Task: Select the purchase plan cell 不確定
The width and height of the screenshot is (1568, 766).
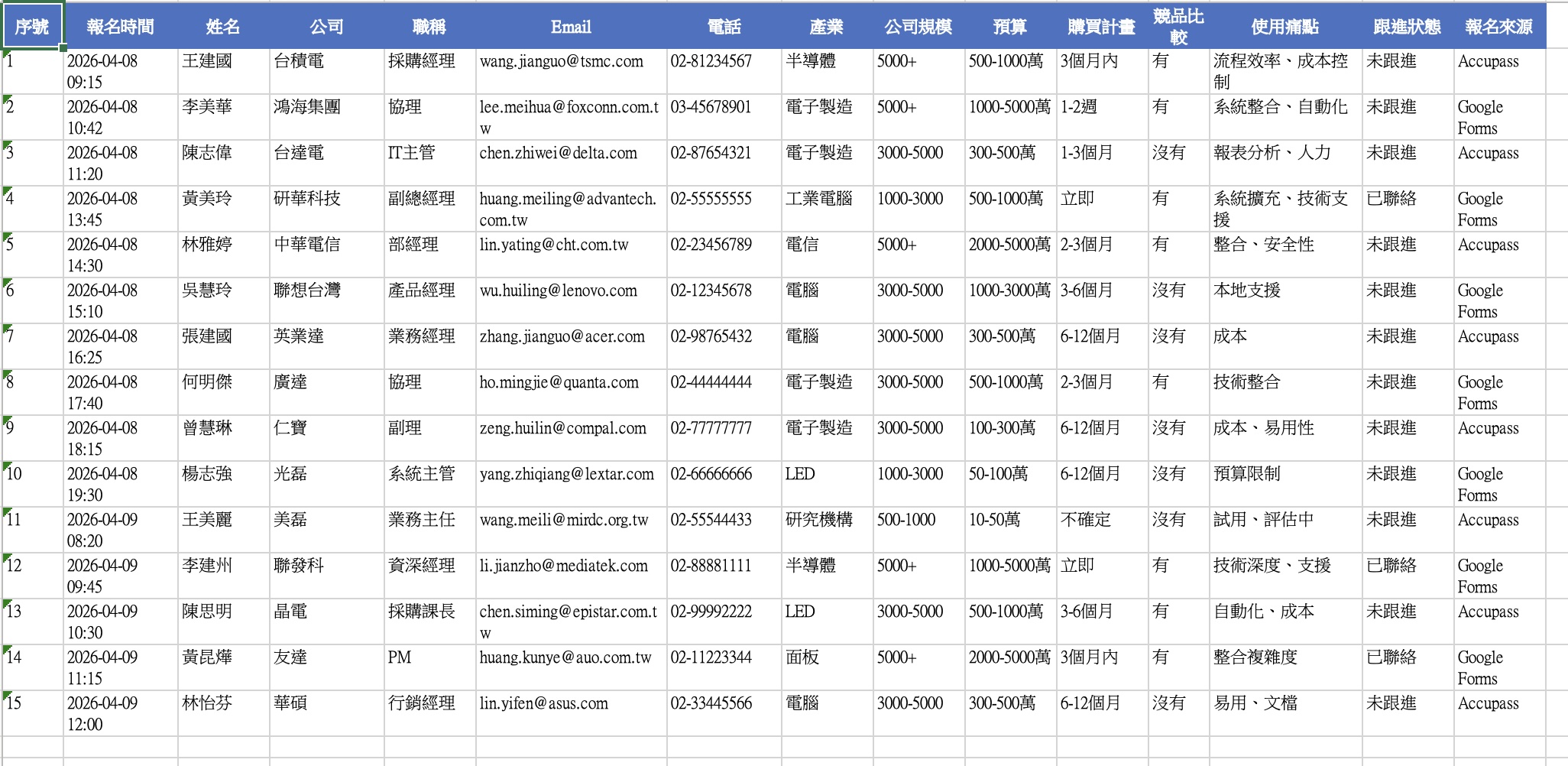Action: [x=1102, y=531]
